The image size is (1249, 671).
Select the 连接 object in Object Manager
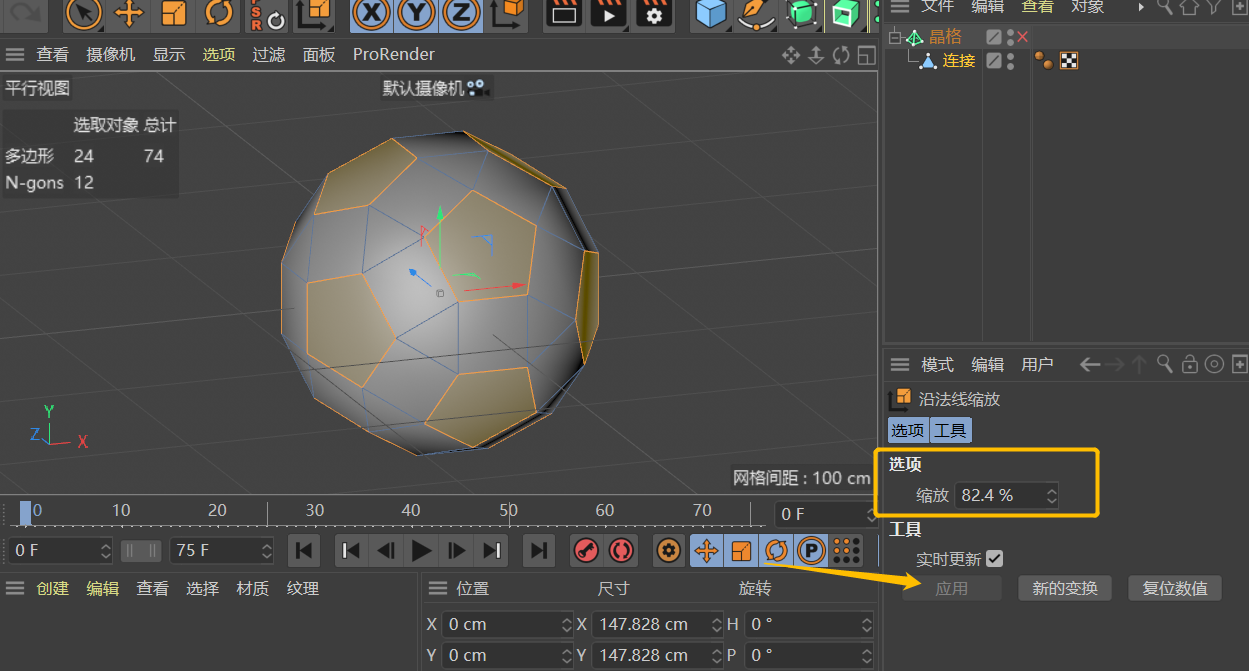point(959,61)
